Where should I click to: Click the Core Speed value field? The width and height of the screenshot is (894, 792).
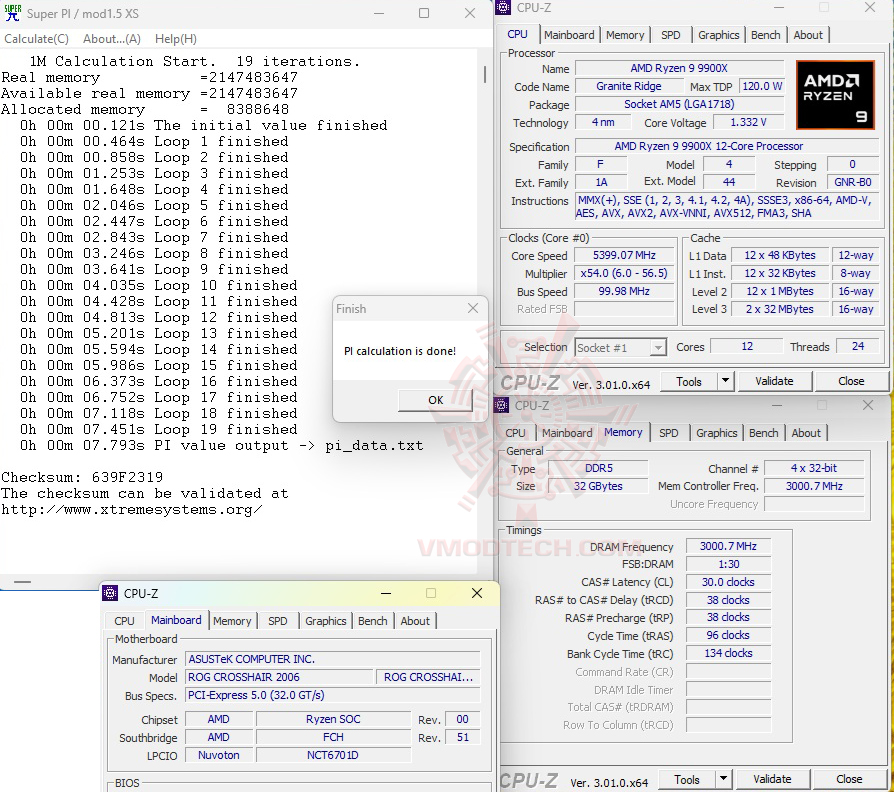click(x=624, y=255)
